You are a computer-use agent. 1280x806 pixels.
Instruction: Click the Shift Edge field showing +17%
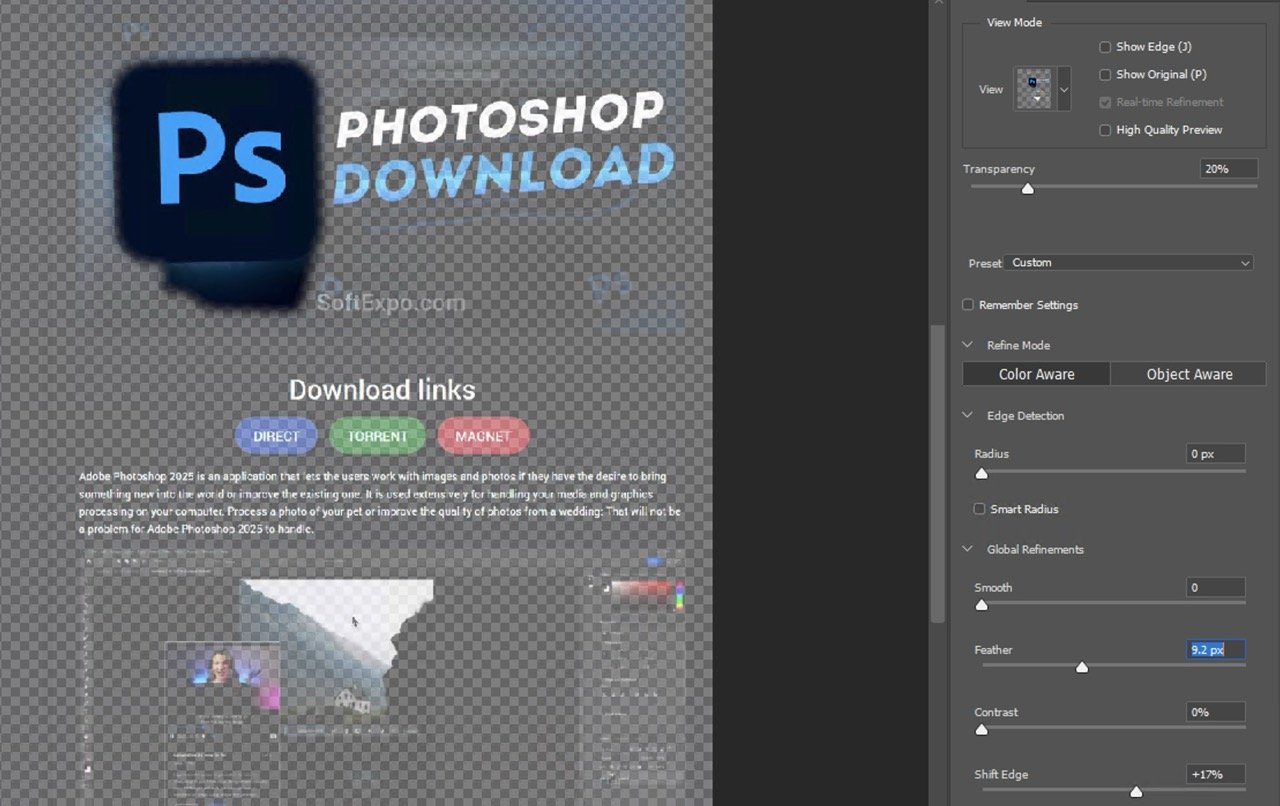[x=1216, y=774]
